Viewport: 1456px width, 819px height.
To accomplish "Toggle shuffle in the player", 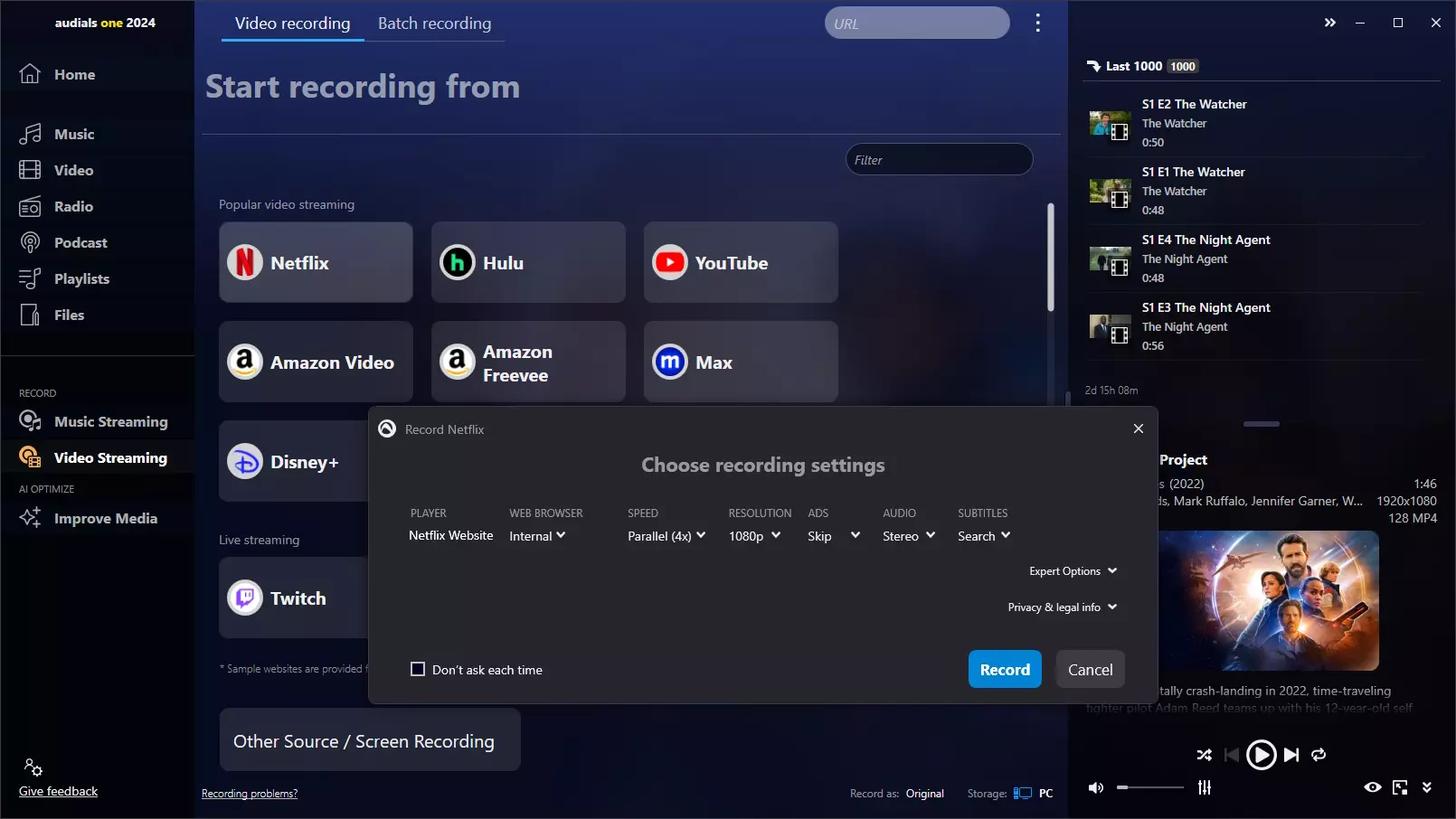I will tap(1204, 755).
